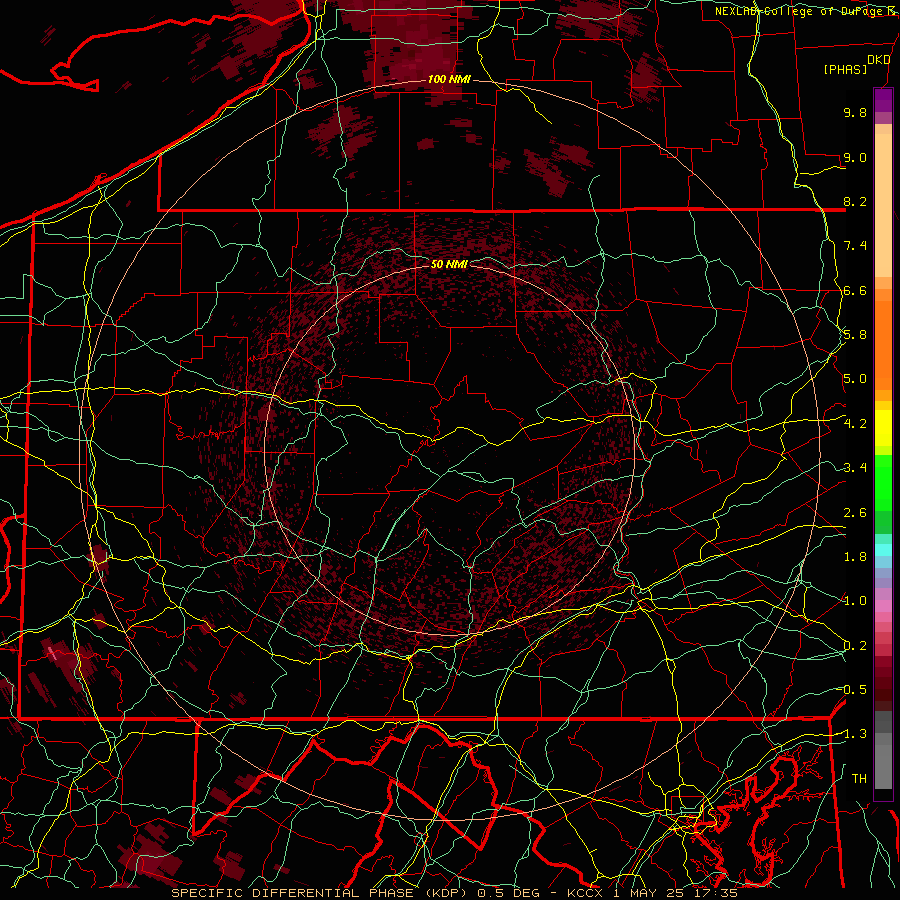Click the 2.6 legend value
The image size is (900, 900).
click(855, 513)
